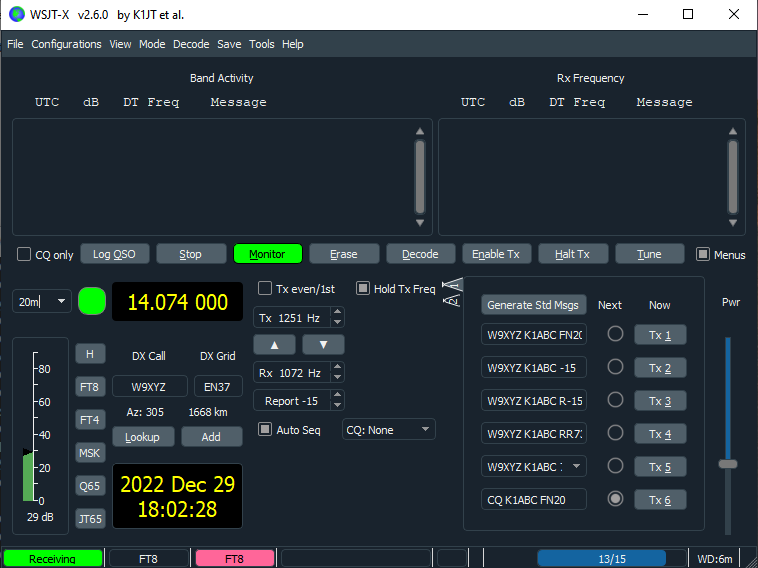758x568 pixels.
Task: Click the tab-switch arrows beside Hold Tx Freq
Action: [x=452, y=292]
